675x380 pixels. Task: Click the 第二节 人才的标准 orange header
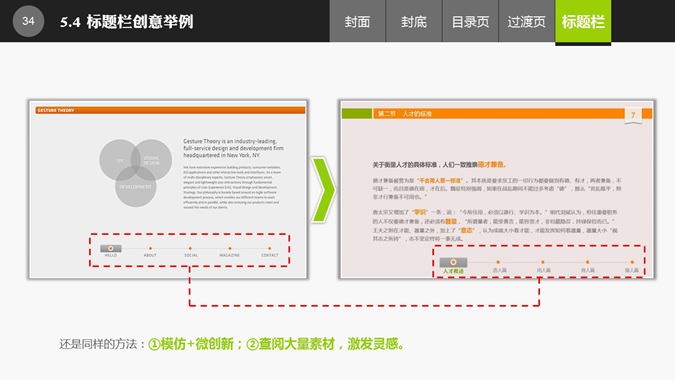point(499,114)
